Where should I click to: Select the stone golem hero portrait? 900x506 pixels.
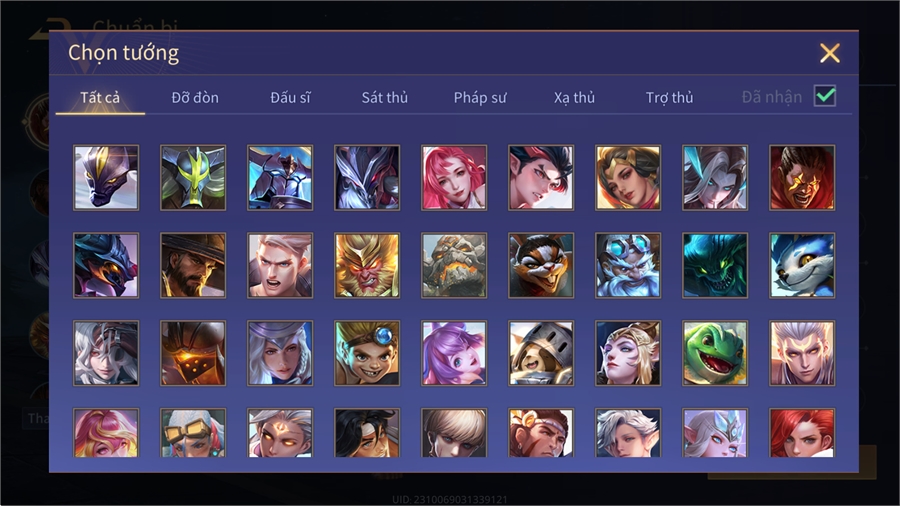454,265
